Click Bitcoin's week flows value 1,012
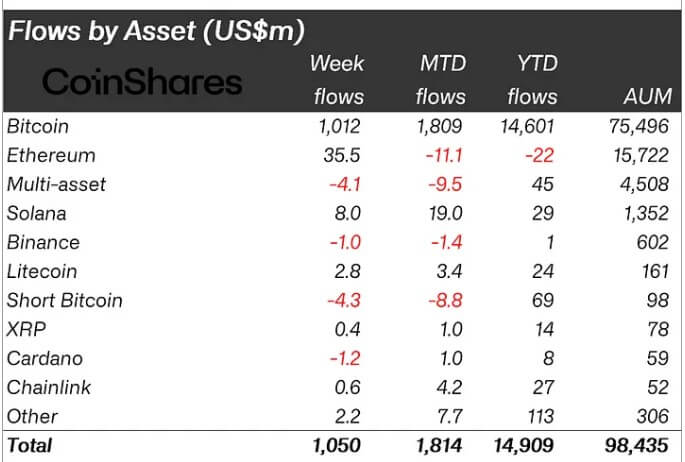Screen dimensions: 685x462 click(x=339, y=127)
